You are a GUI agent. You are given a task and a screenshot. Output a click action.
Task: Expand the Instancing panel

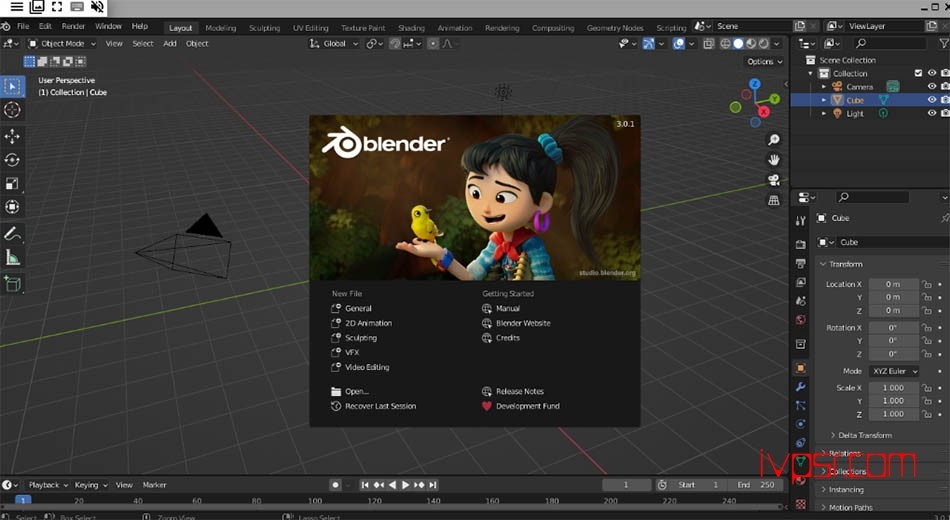pos(842,490)
